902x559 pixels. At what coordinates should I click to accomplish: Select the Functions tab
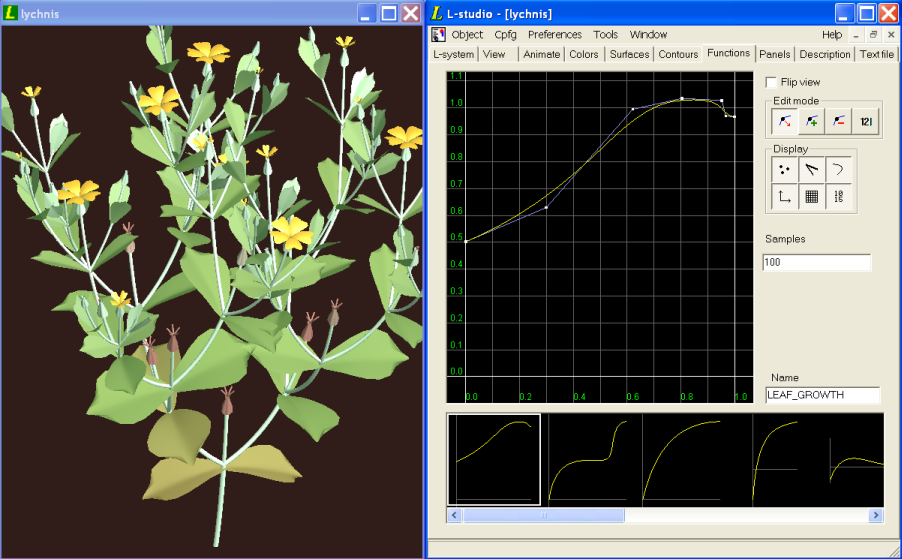point(728,53)
